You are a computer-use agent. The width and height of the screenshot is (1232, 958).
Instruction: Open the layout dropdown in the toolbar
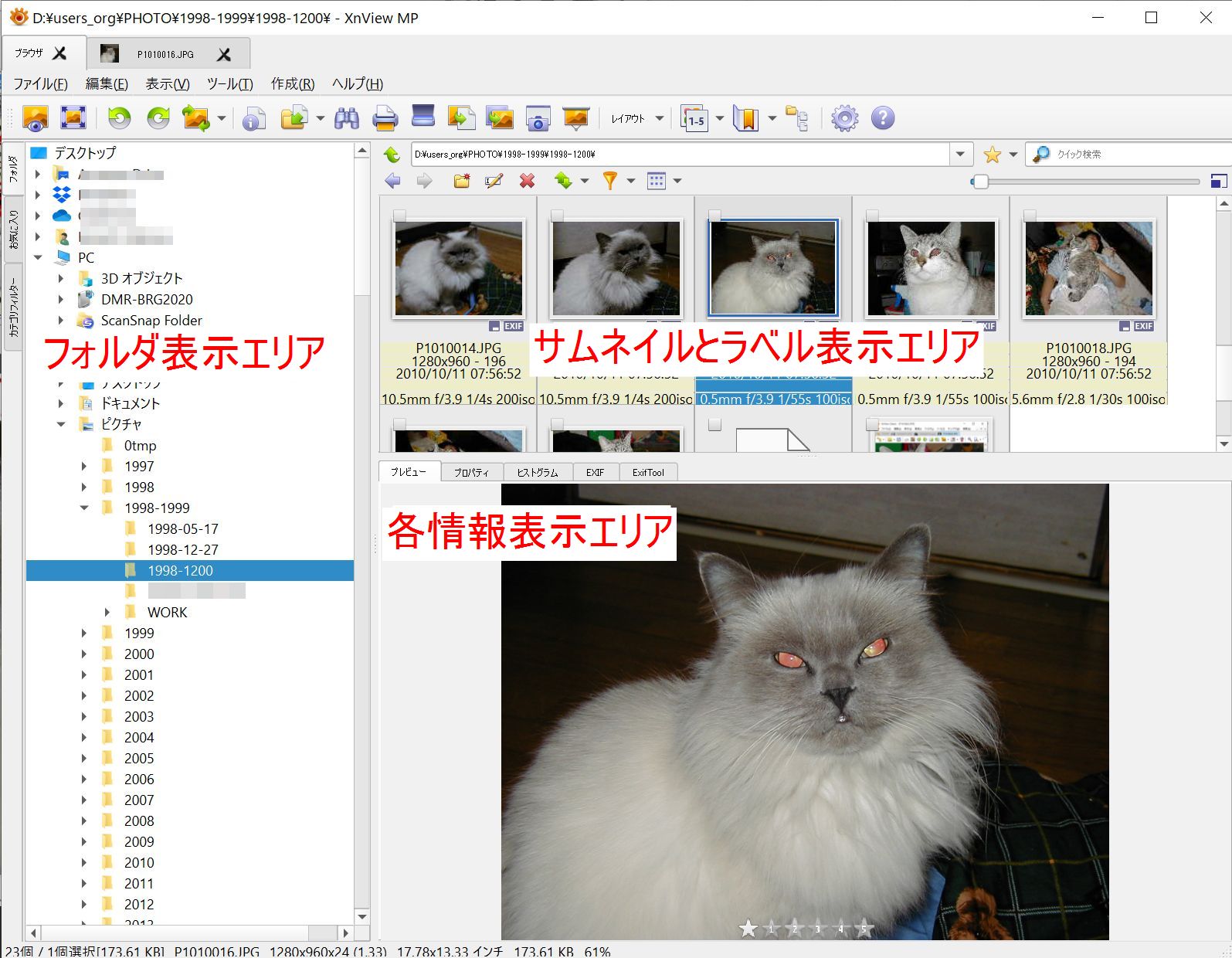click(636, 118)
